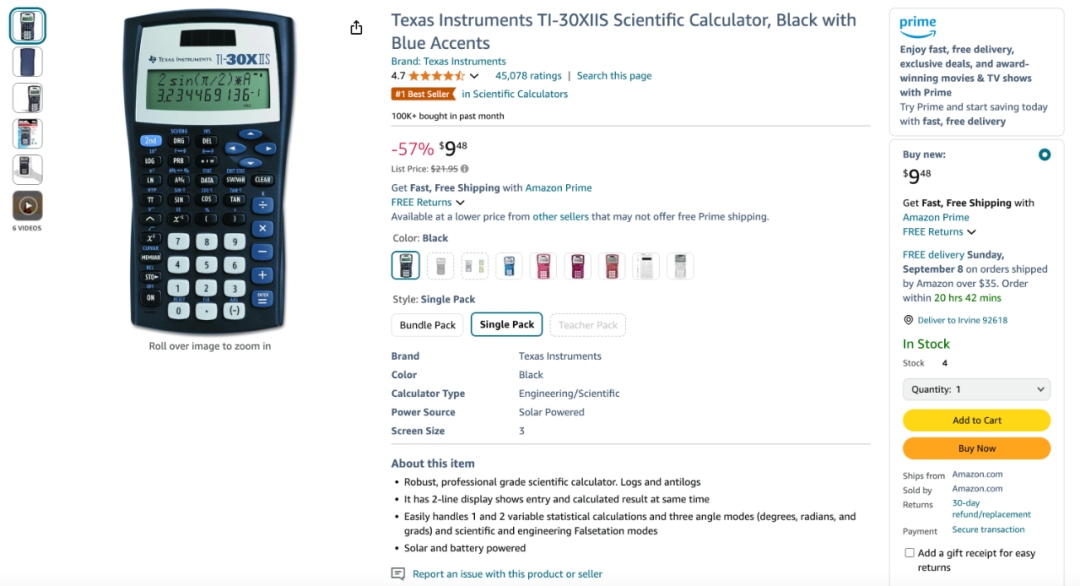Screen dimensions: 1080x586
Task: Select the Single Pack style
Action: pos(507,324)
